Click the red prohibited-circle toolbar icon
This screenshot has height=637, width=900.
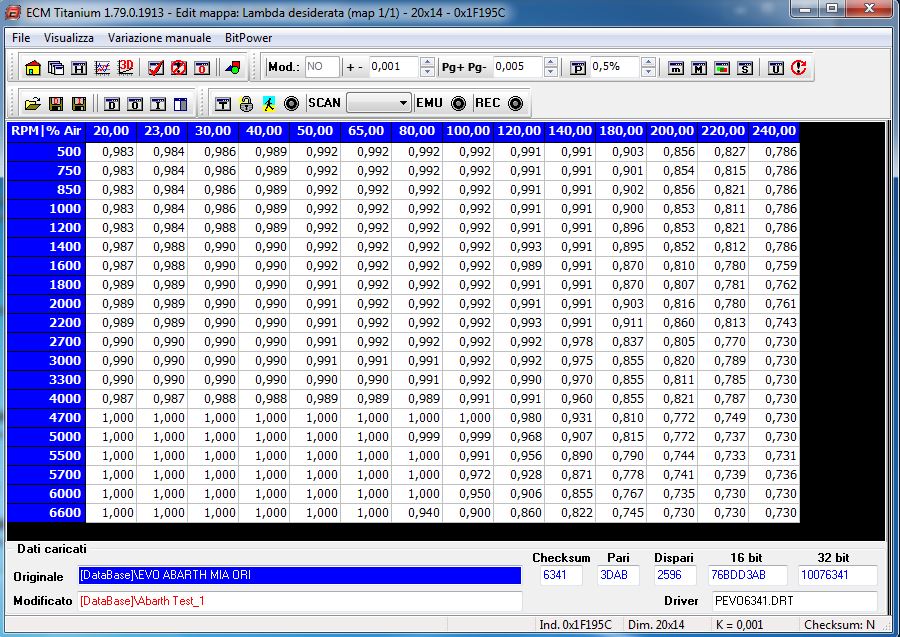[x=179, y=68]
